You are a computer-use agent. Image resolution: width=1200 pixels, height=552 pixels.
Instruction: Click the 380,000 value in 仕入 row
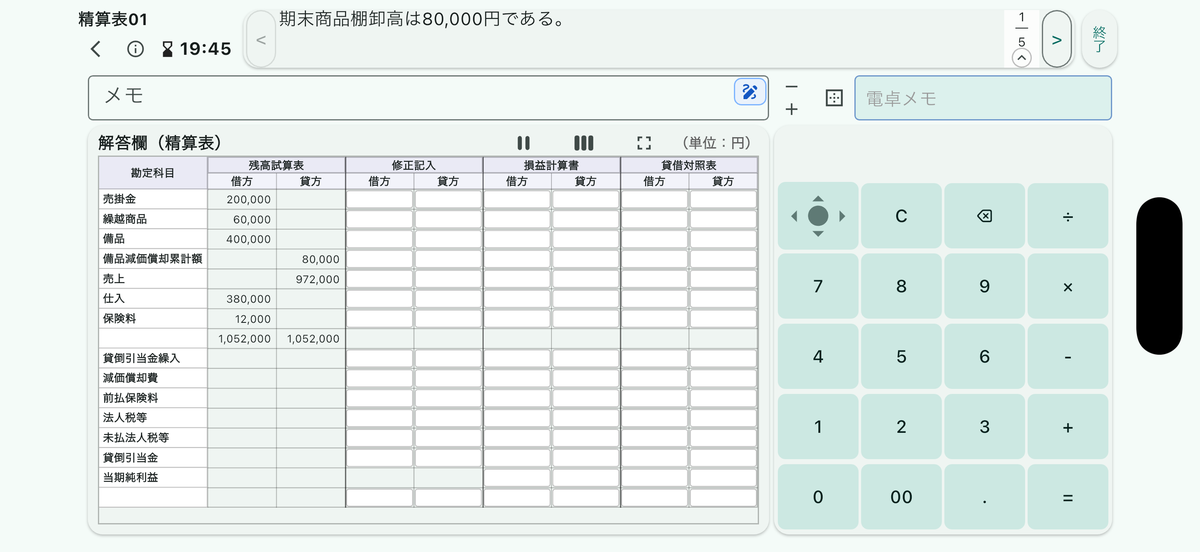[x=250, y=298]
